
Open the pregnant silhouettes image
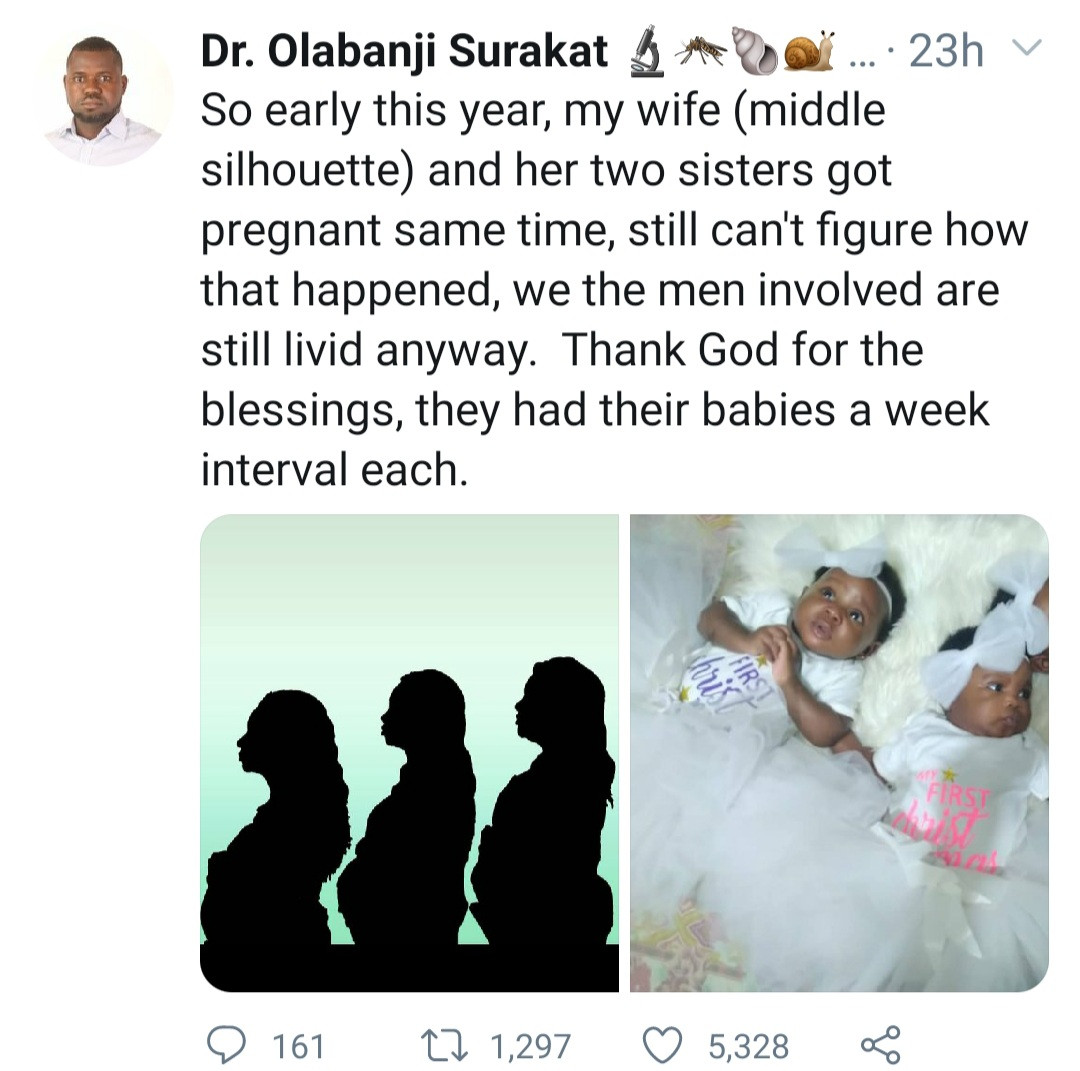pos(409,752)
